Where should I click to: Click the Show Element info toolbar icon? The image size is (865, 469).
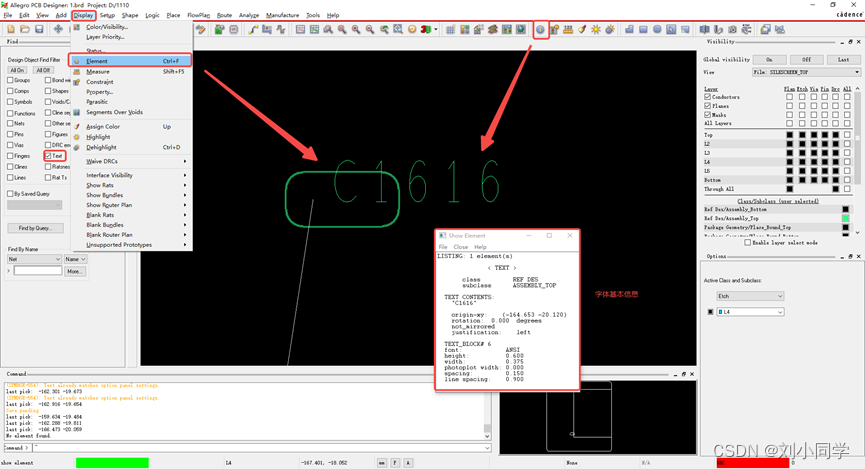[x=540, y=30]
